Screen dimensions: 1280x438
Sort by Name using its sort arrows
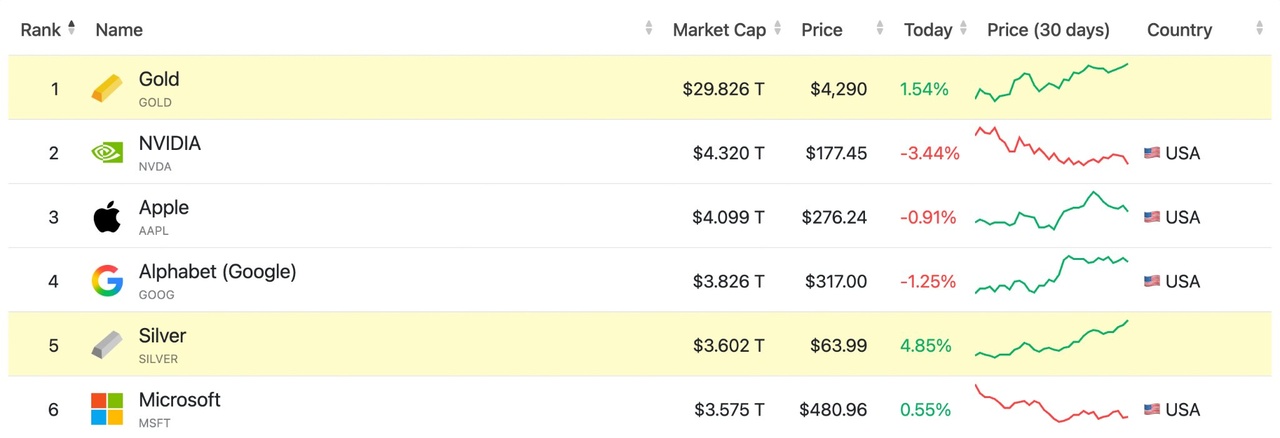(649, 29)
